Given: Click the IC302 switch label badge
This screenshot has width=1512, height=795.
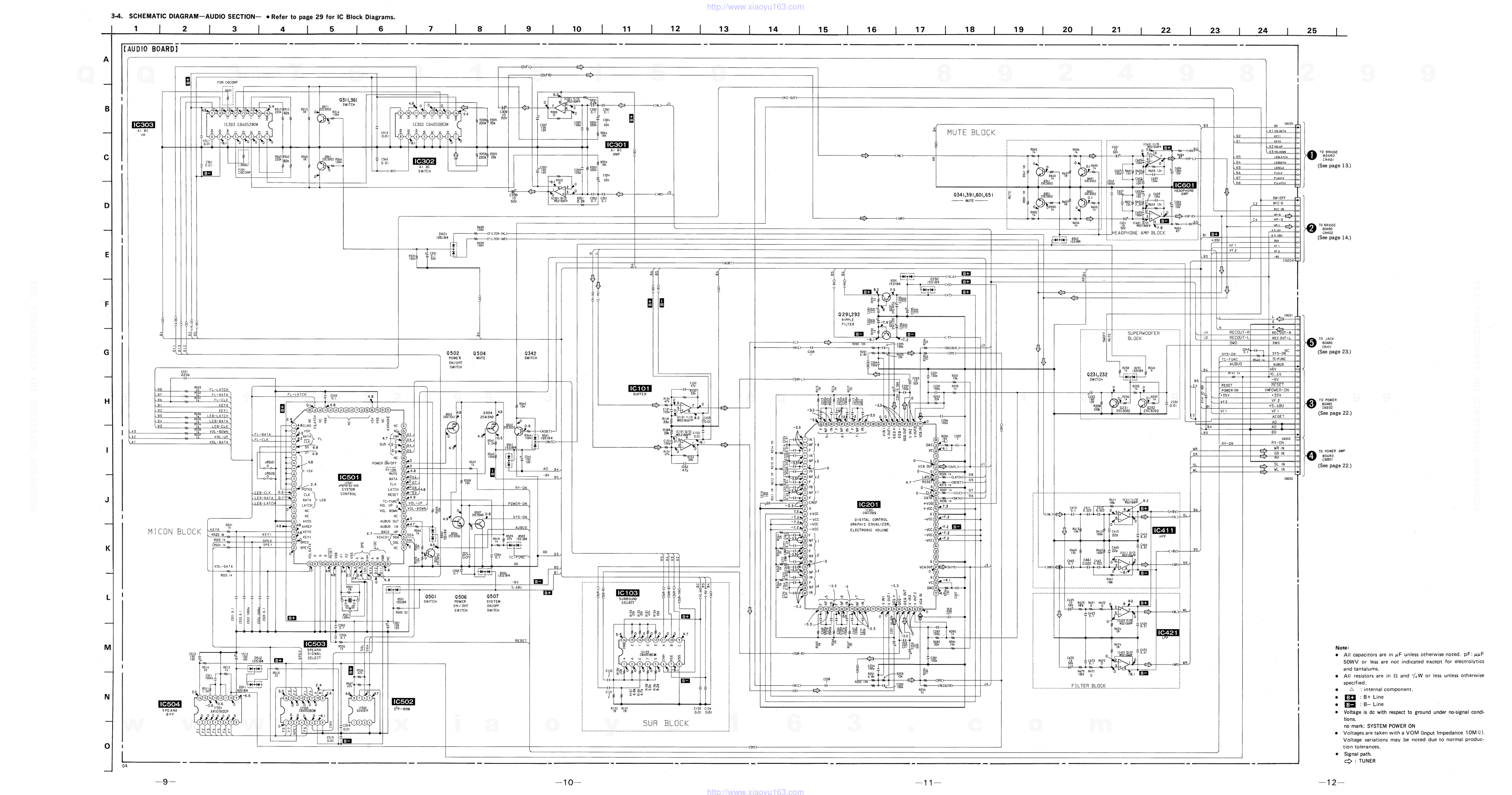Looking at the screenshot, I should 424,161.
